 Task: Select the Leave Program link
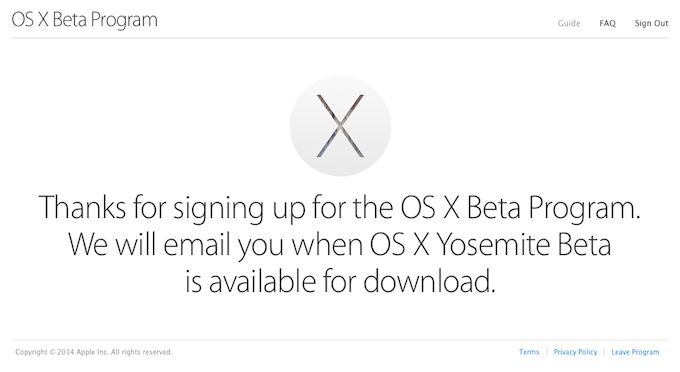coord(635,352)
